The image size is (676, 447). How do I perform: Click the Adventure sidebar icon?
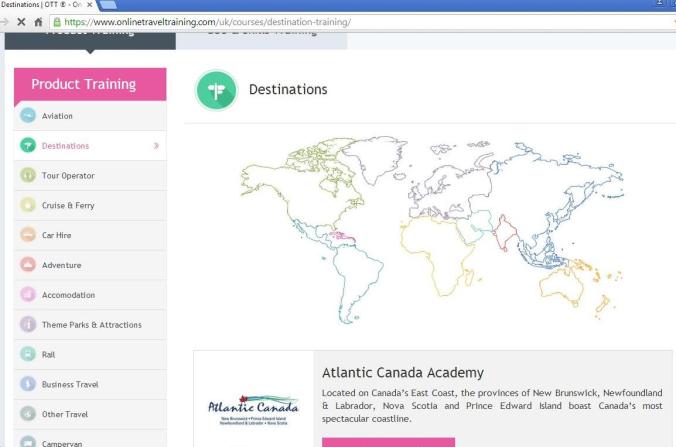click(x=28, y=265)
